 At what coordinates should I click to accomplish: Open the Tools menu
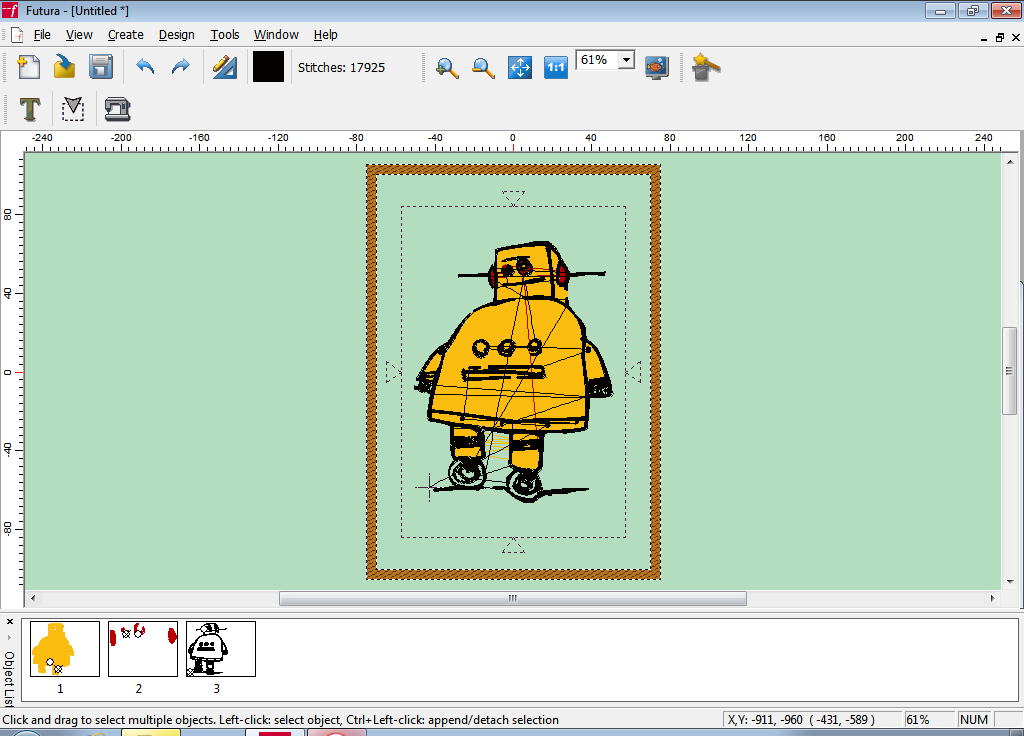pos(225,35)
